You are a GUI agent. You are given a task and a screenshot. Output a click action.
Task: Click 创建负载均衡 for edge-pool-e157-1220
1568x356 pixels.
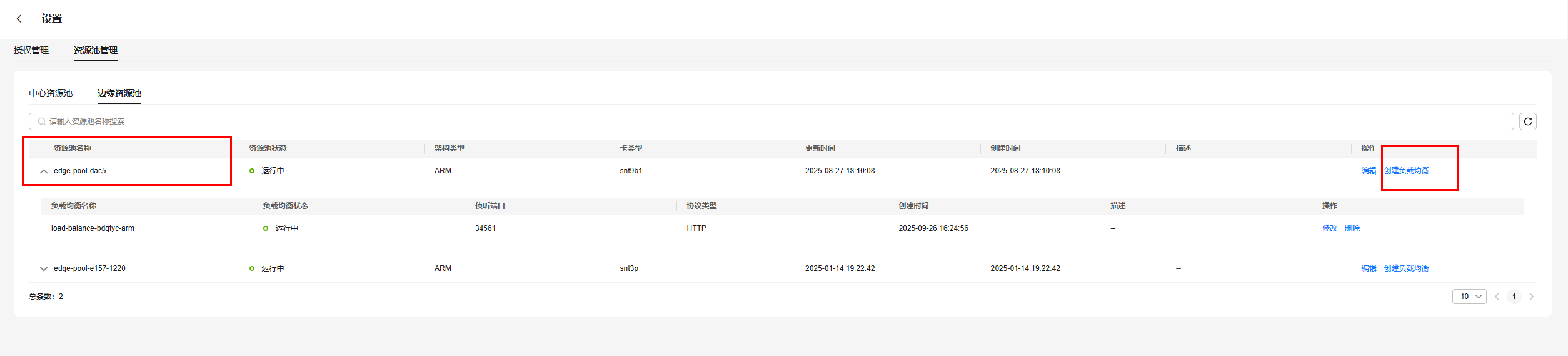point(1406,268)
